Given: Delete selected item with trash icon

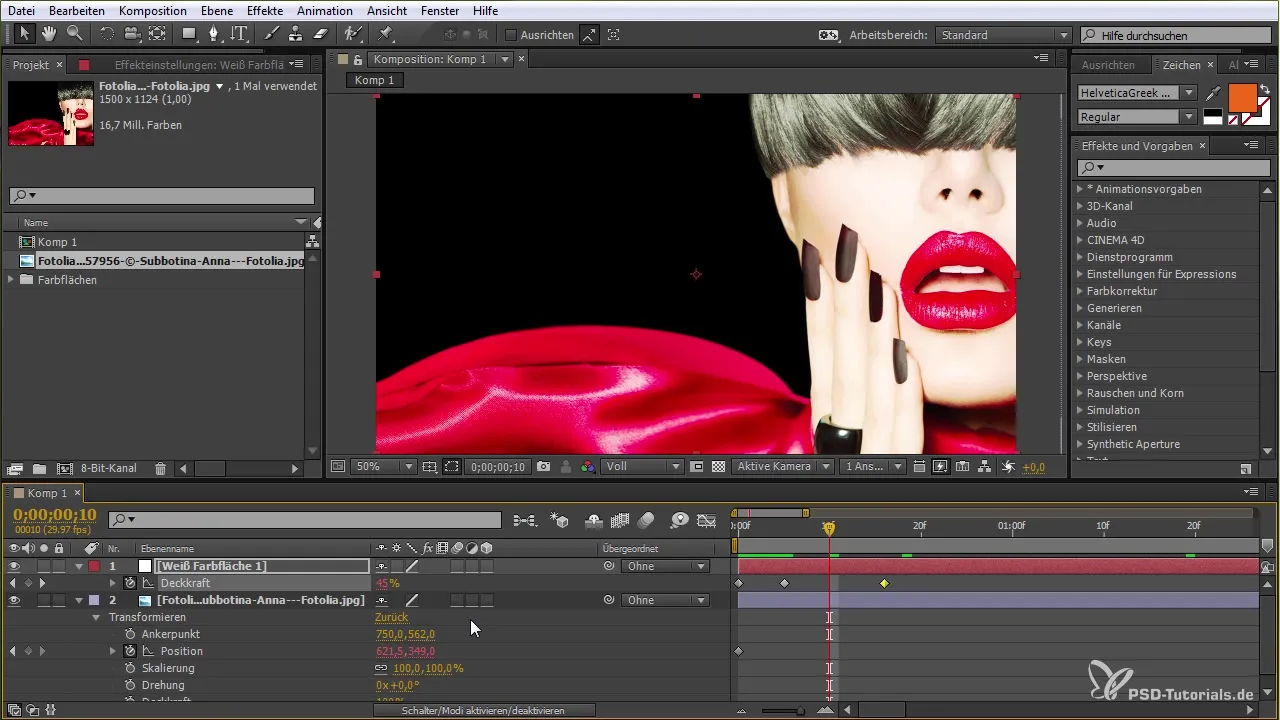Looking at the screenshot, I should pos(160,468).
